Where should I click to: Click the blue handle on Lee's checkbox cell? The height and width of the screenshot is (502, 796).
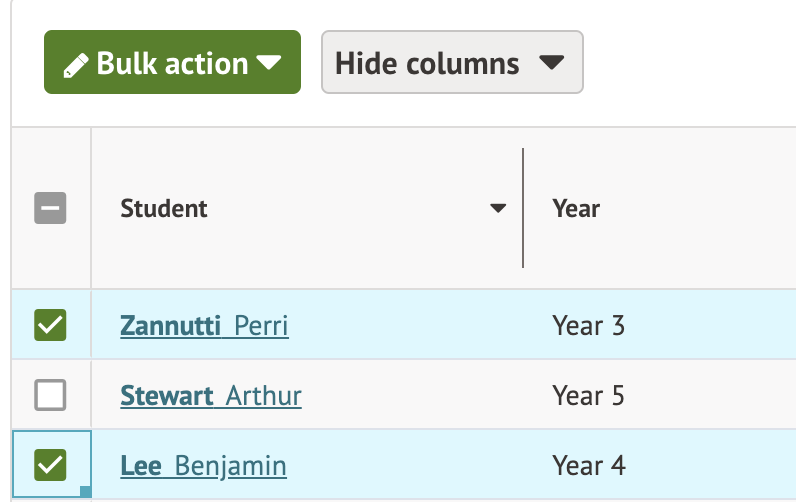(86, 491)
